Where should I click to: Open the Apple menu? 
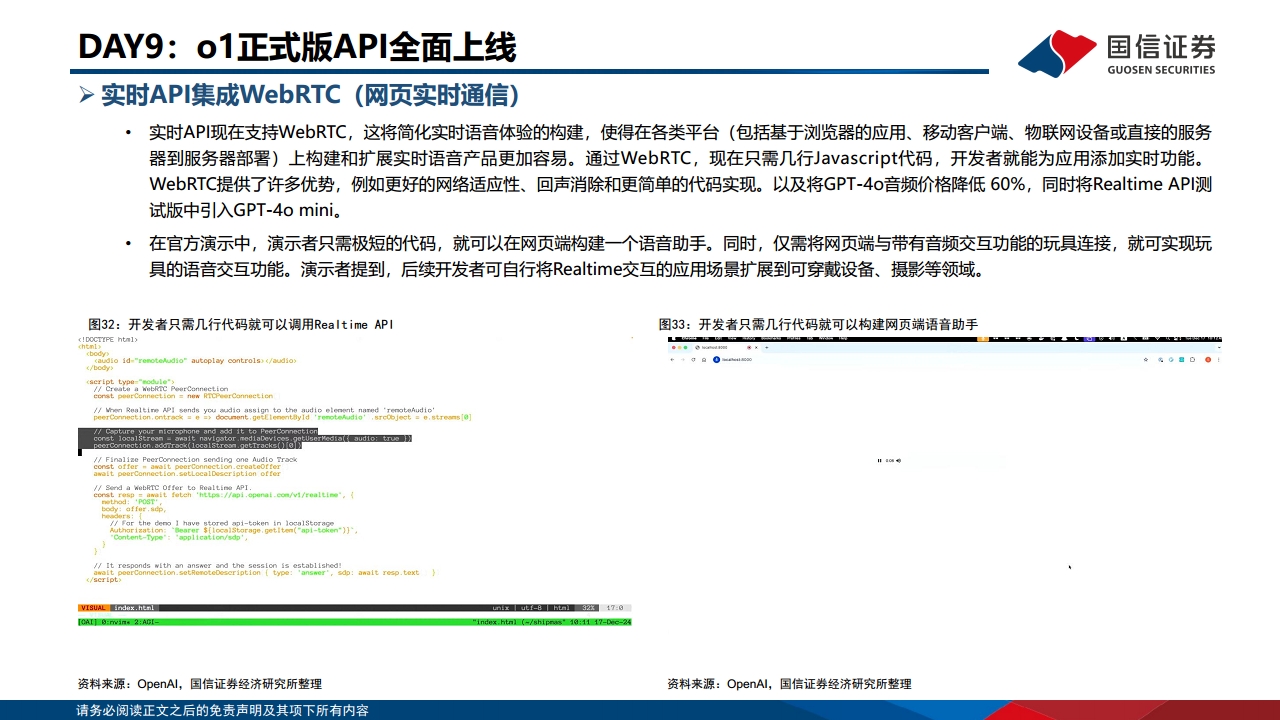point(674,338)
